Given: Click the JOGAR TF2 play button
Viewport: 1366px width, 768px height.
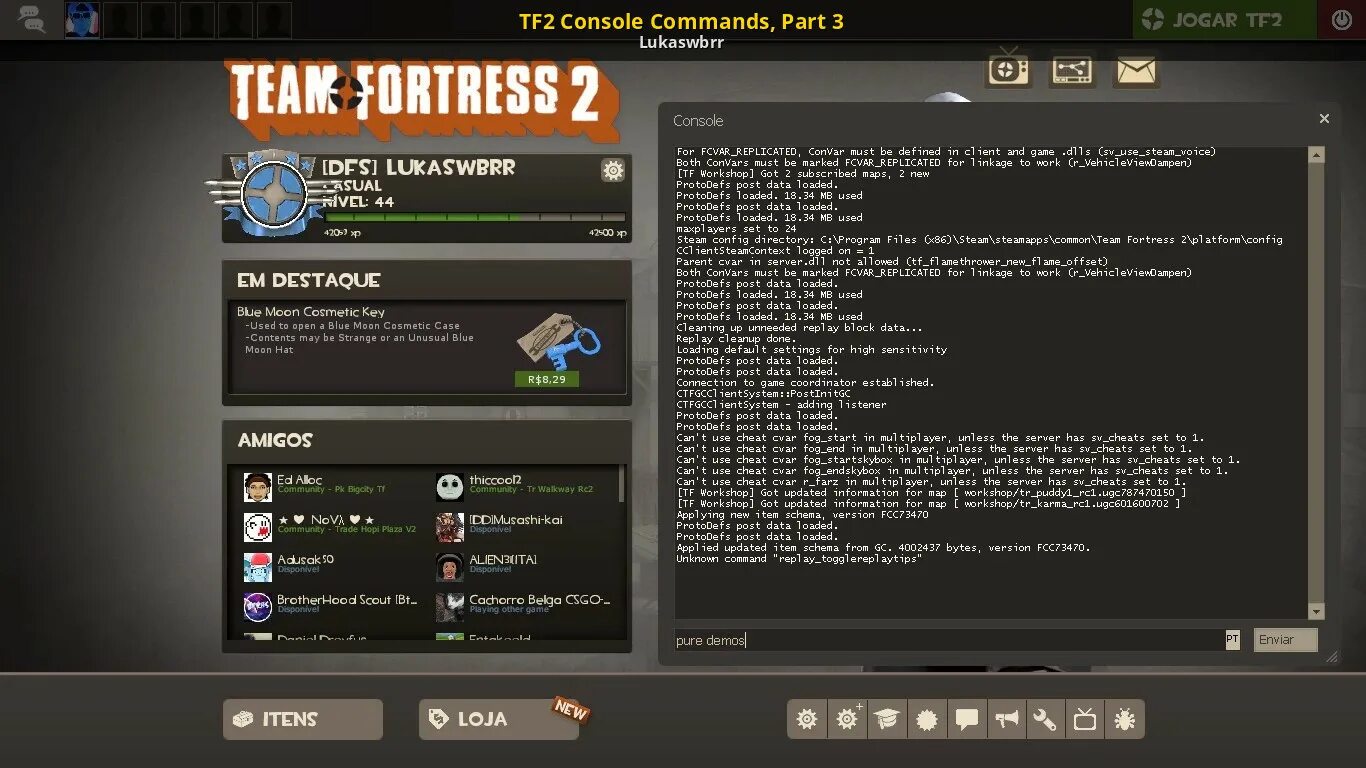Looking at the screenshot, I should click(1224, 19).
